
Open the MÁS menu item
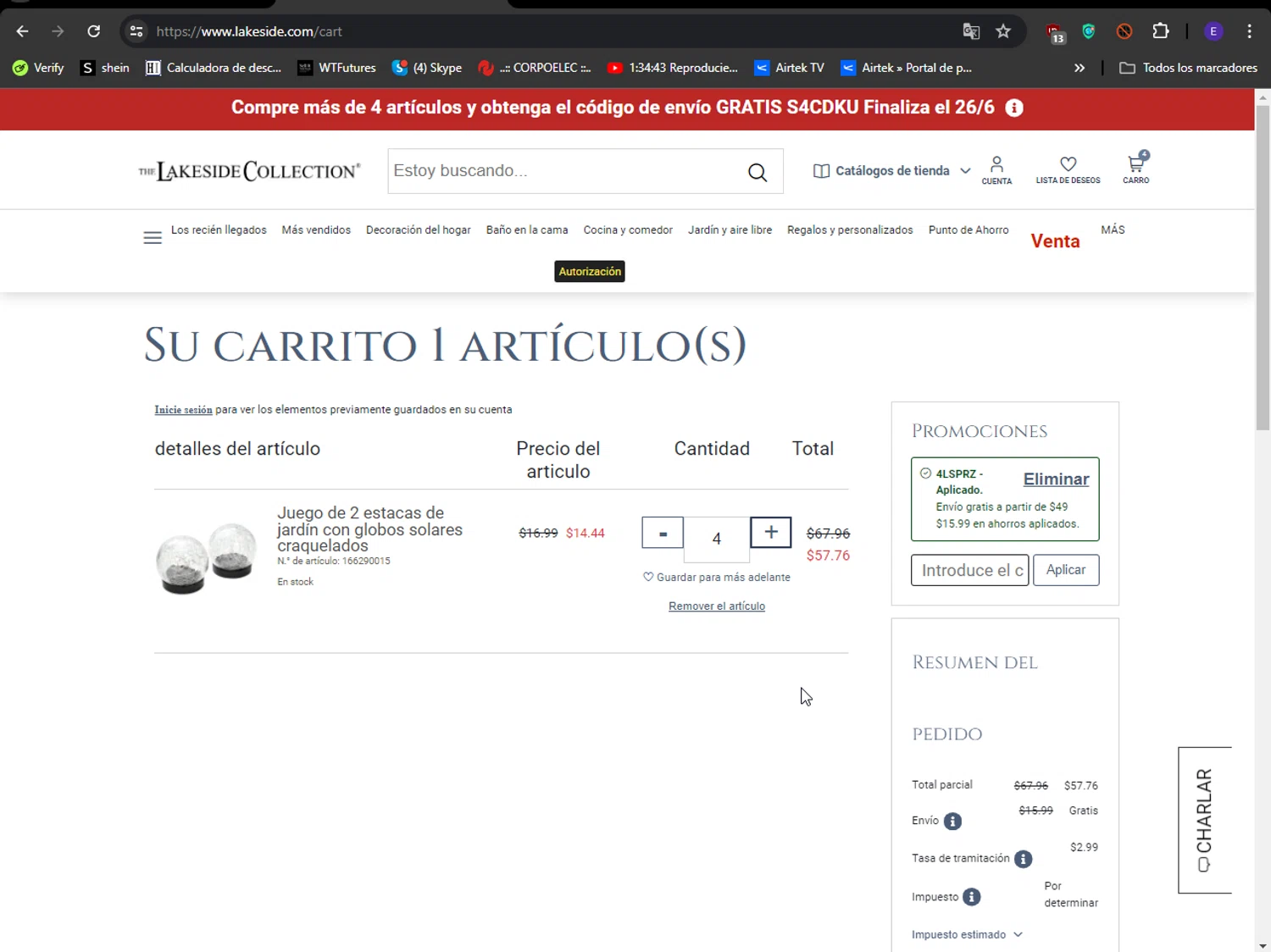coord(1113,230)
